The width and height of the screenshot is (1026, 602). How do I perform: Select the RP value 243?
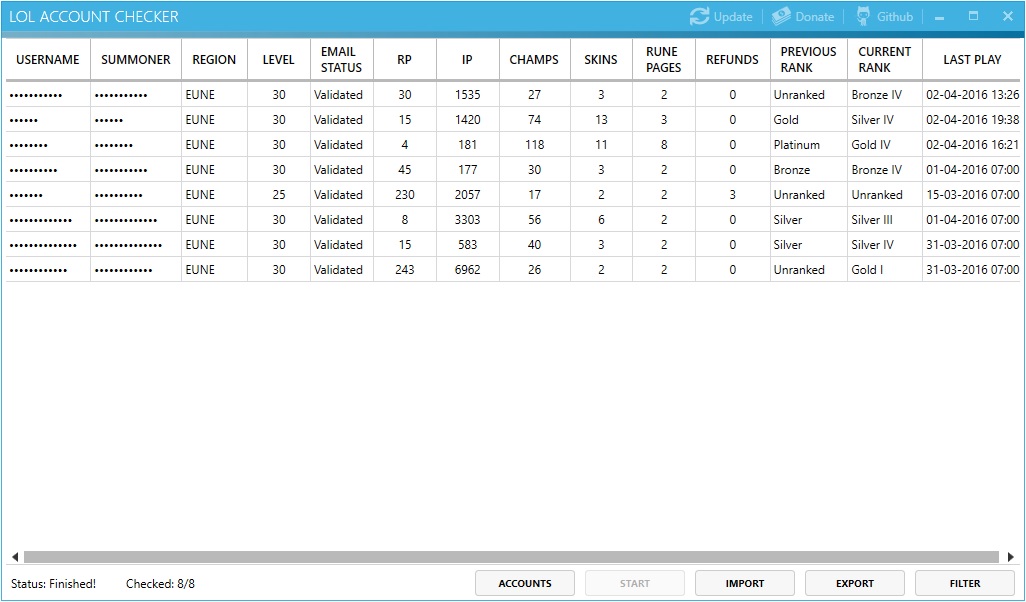(x=404, y=270)
